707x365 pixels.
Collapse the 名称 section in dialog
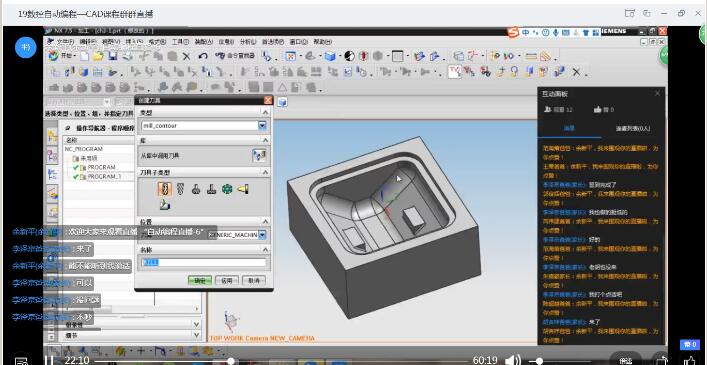point(265,249)
